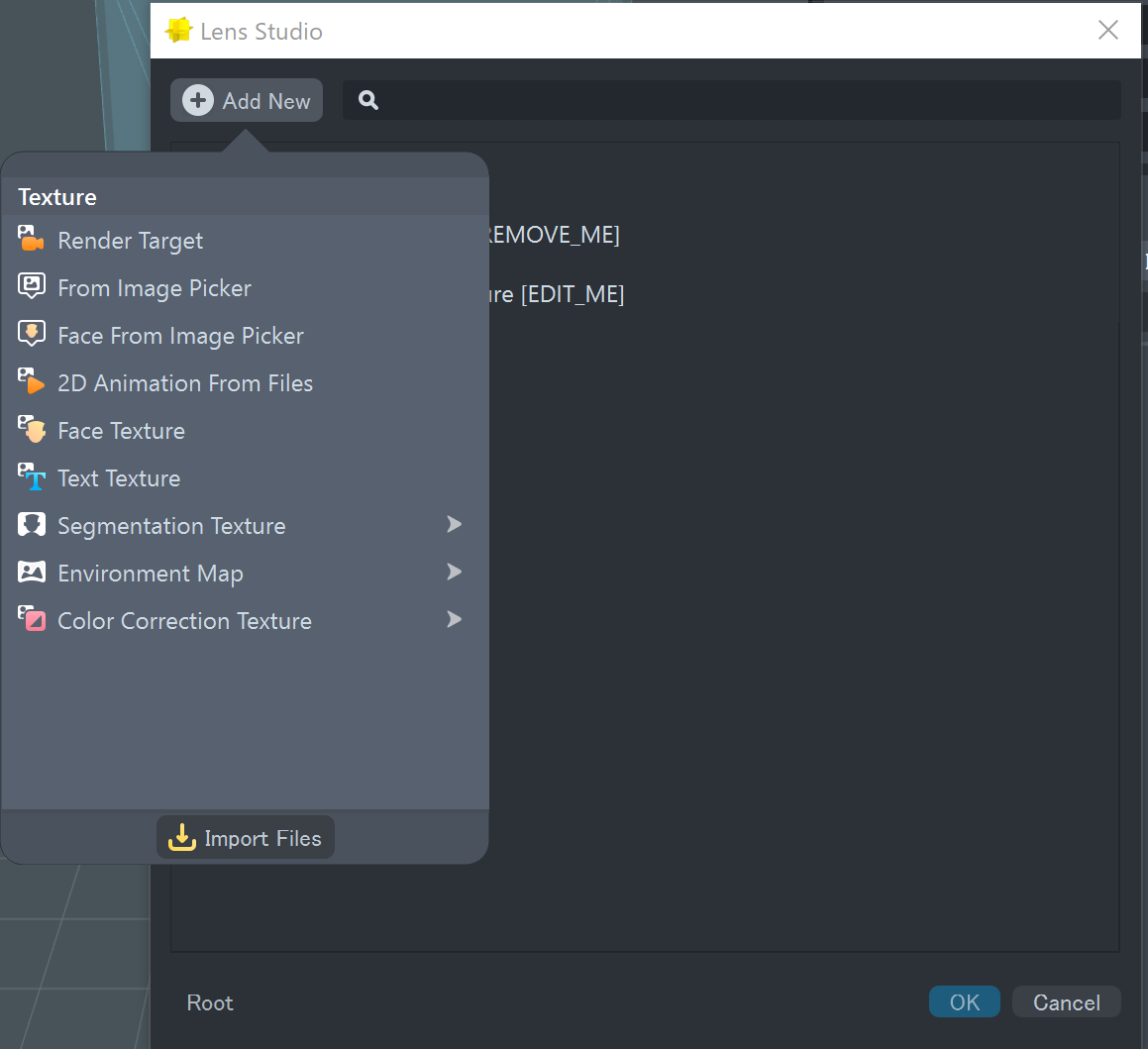Select the texture ending in [REMOVE_ME]
The image size is (1148, 1049).
click(554, 235)
